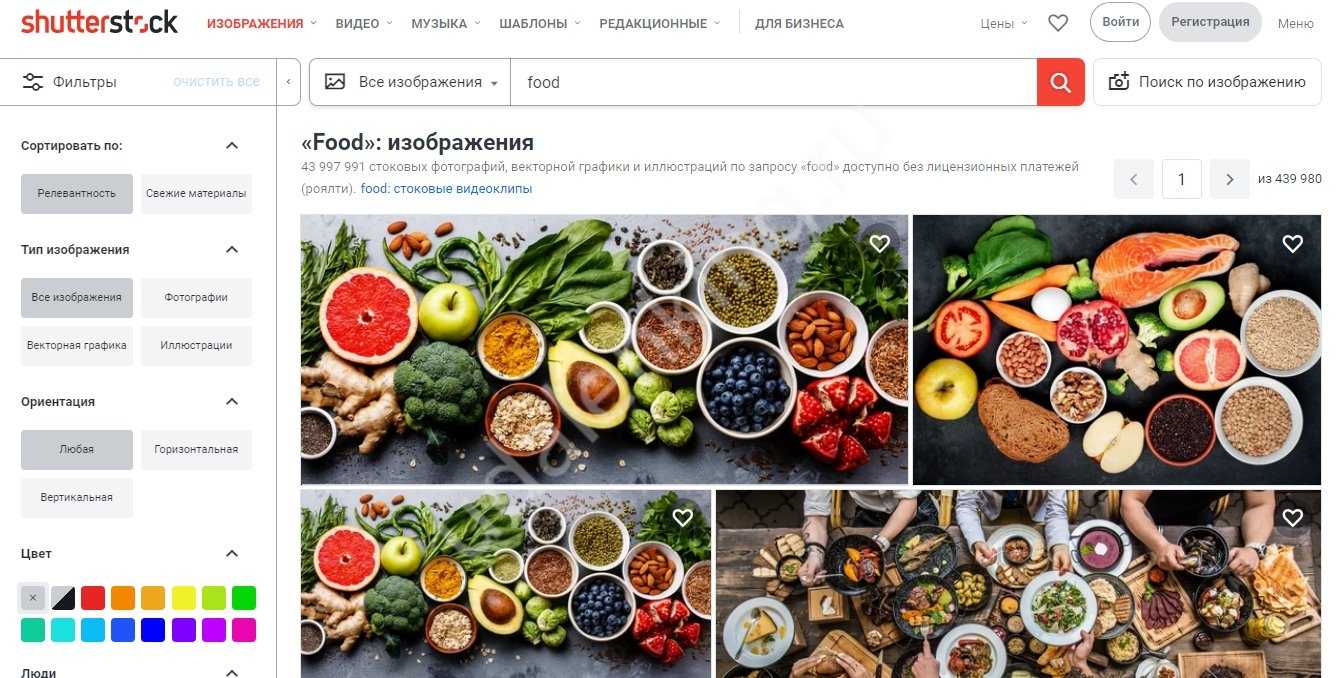Collapse the filters panel arrow

288,82
